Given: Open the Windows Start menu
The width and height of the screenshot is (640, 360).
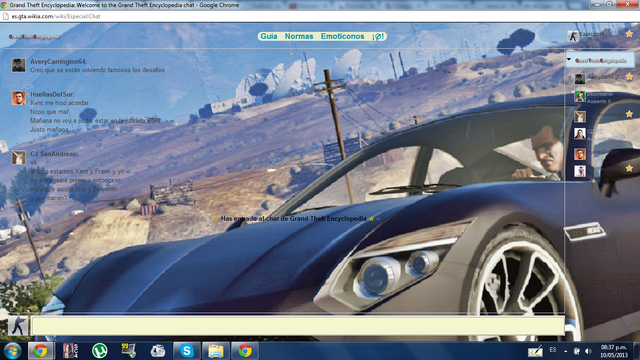Looking at the screenshot, I should tap(12, 351).
